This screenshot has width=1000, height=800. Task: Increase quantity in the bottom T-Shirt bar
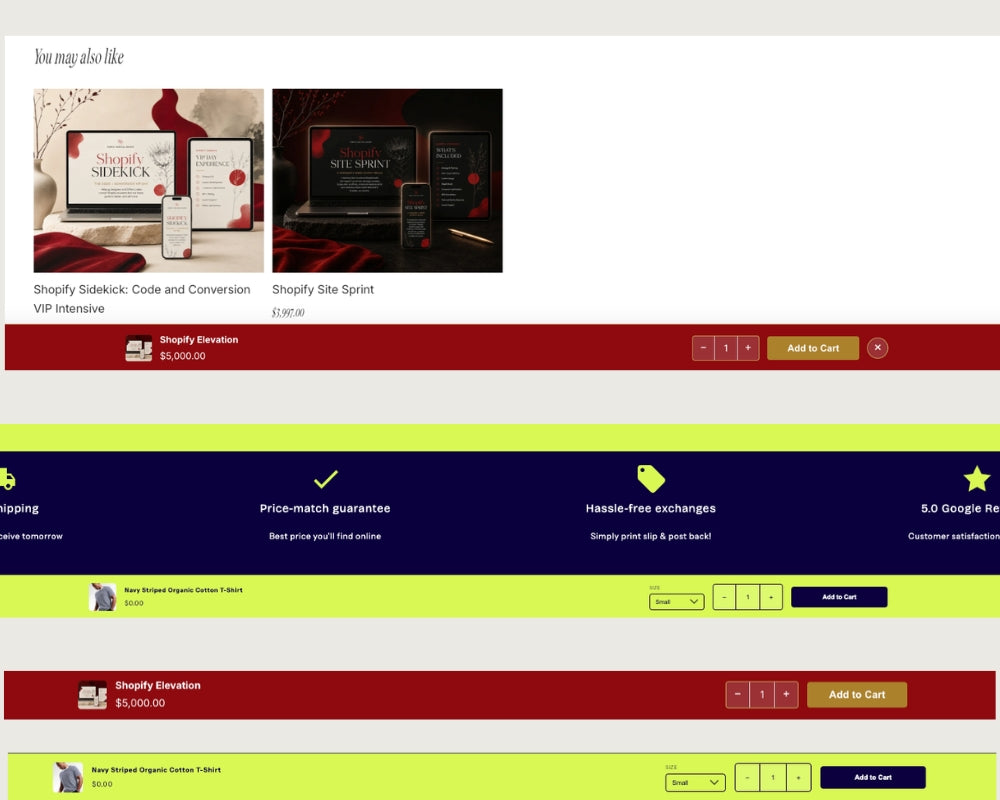point(798,778)
